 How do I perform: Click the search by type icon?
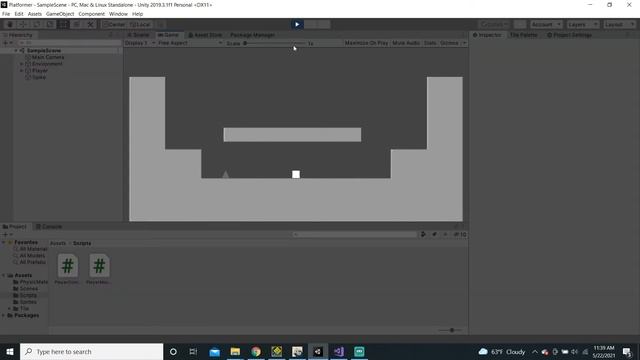[x=423, y=234]
